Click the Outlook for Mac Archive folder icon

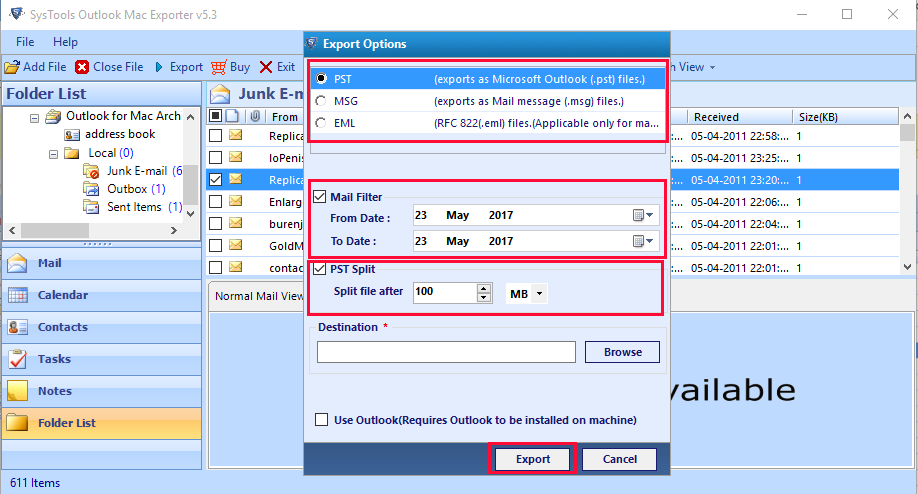[x=53, y=116]
